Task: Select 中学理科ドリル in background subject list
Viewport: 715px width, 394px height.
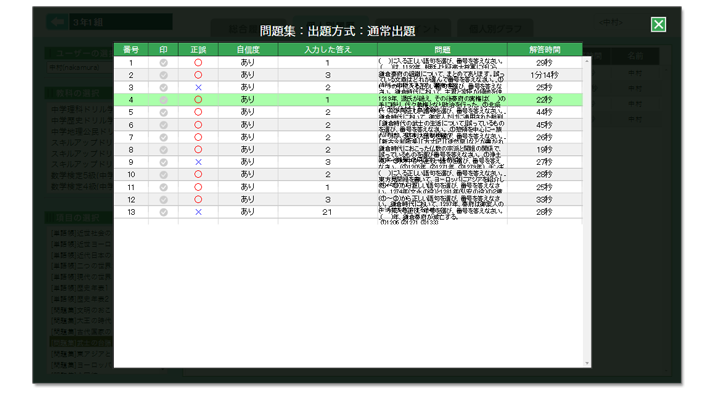Action: click(81, 109)
